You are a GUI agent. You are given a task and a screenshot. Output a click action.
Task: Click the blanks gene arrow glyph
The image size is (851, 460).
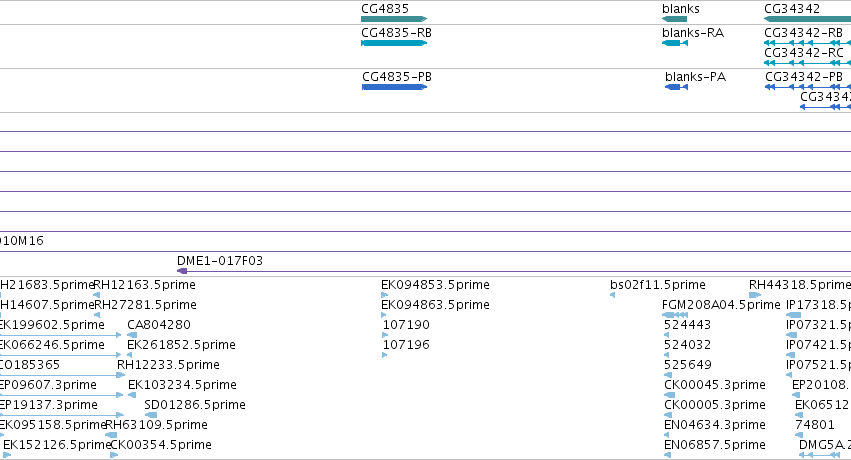(x=675, y=19)
